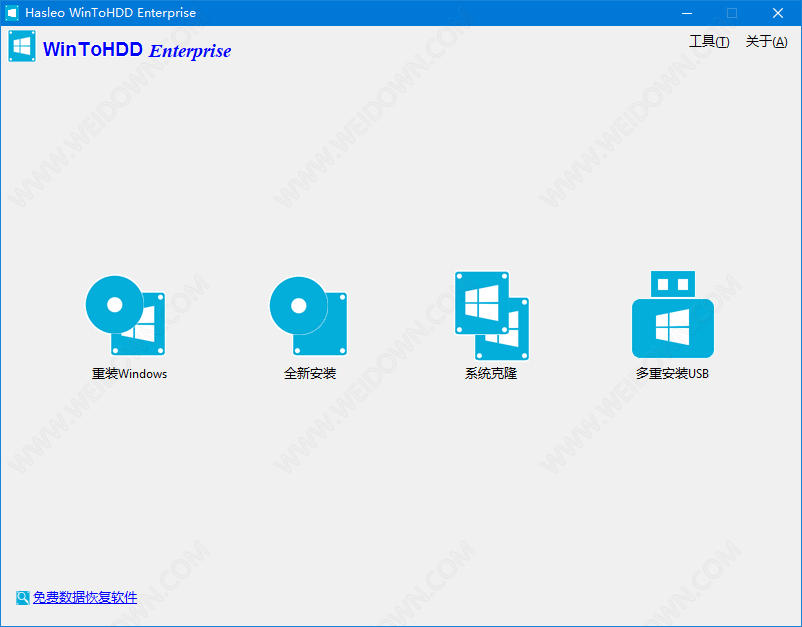Launch the System Clone (系统克隆) icon

coord(492,316)
